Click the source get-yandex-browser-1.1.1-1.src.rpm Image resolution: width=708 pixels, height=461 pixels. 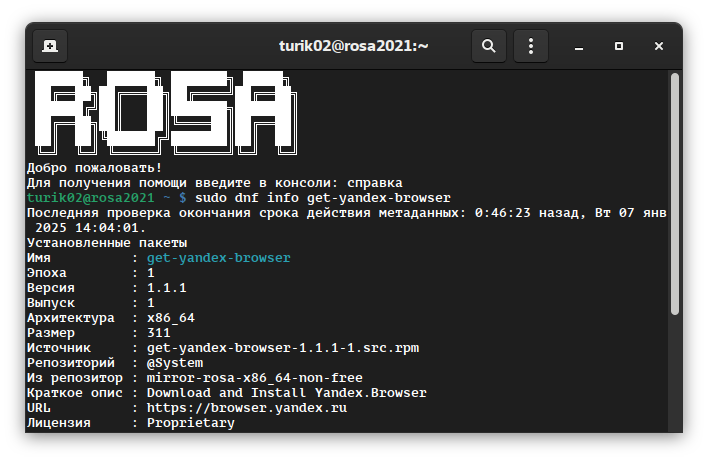(x=283, y=348)
